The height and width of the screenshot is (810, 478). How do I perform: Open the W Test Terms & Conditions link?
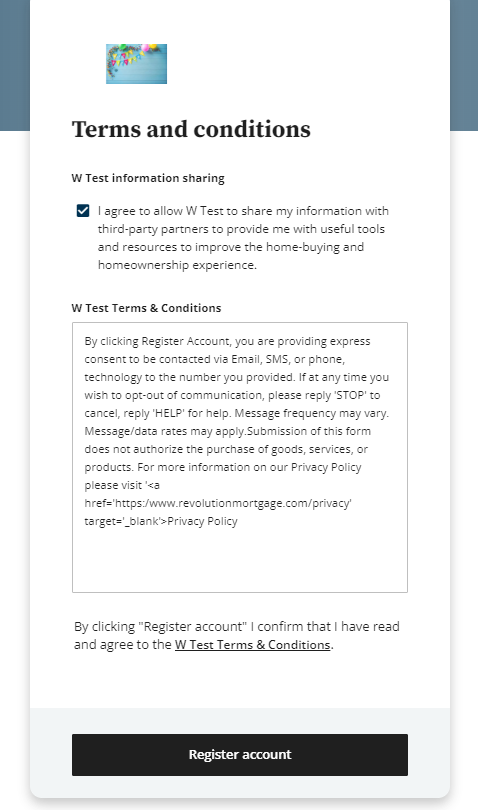tap(252, 645)
